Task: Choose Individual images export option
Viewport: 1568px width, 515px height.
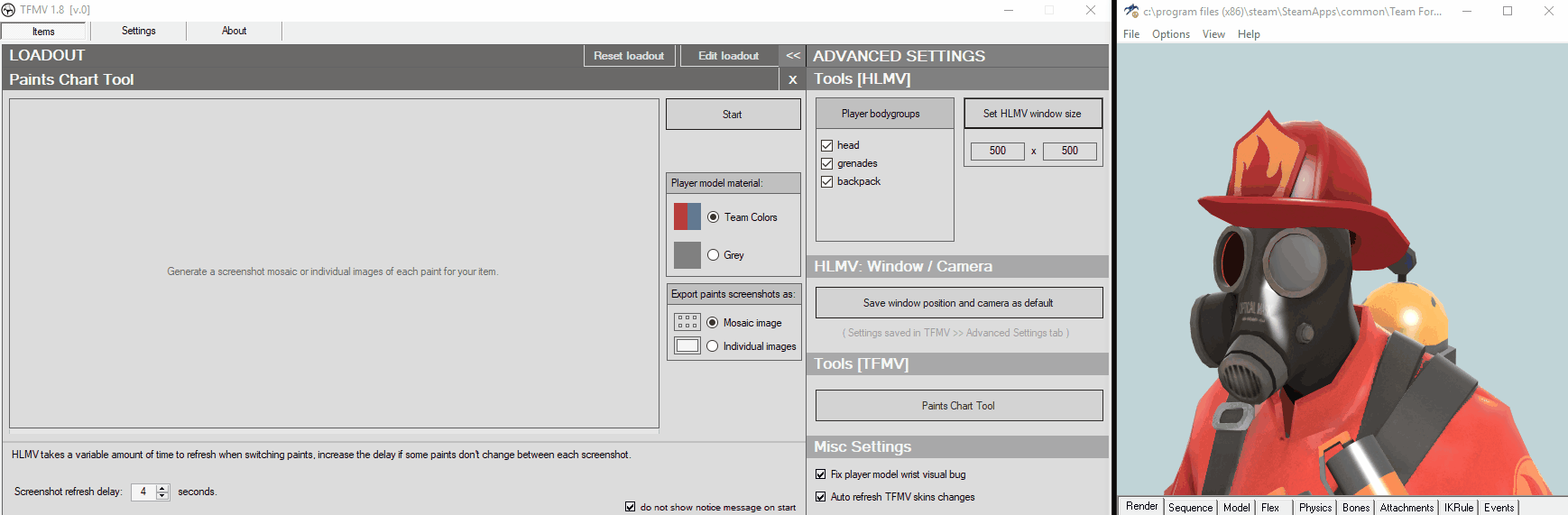Action: [x=713, y=345]
